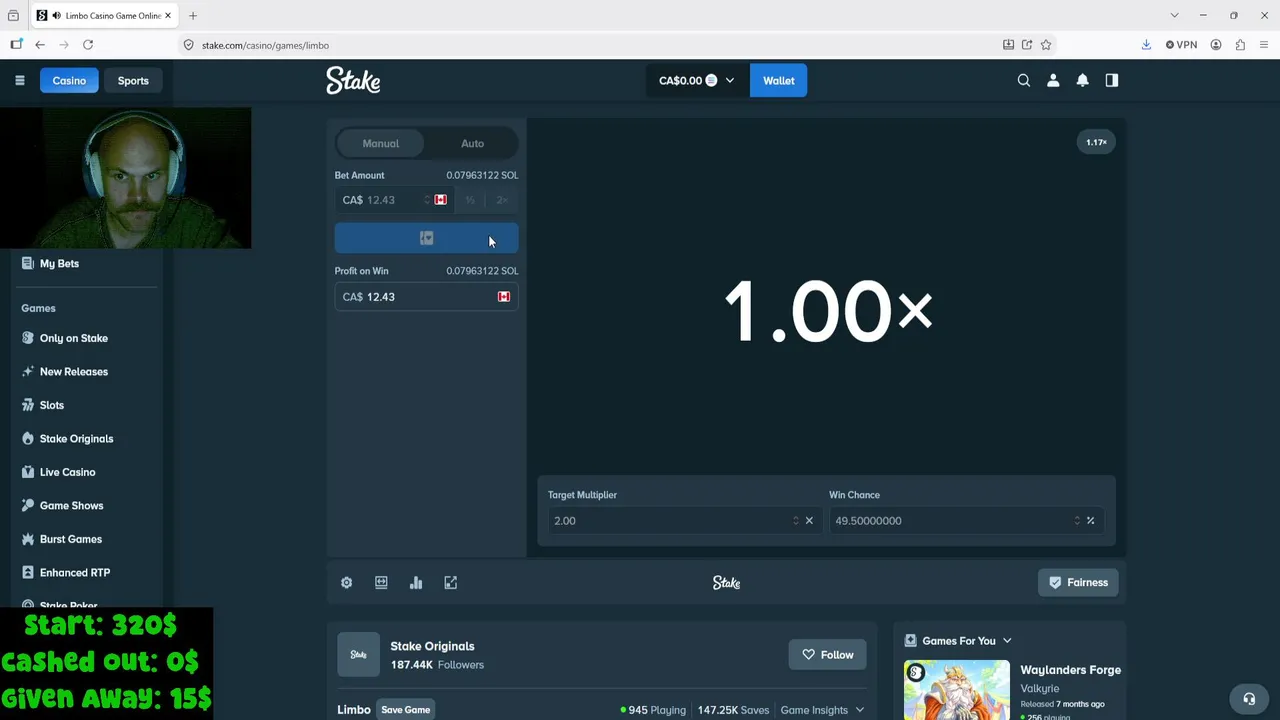Image resolution: width=1280 pixels, height=720 pixels.
Task: Switch to the Sports section
Action: 133,81
